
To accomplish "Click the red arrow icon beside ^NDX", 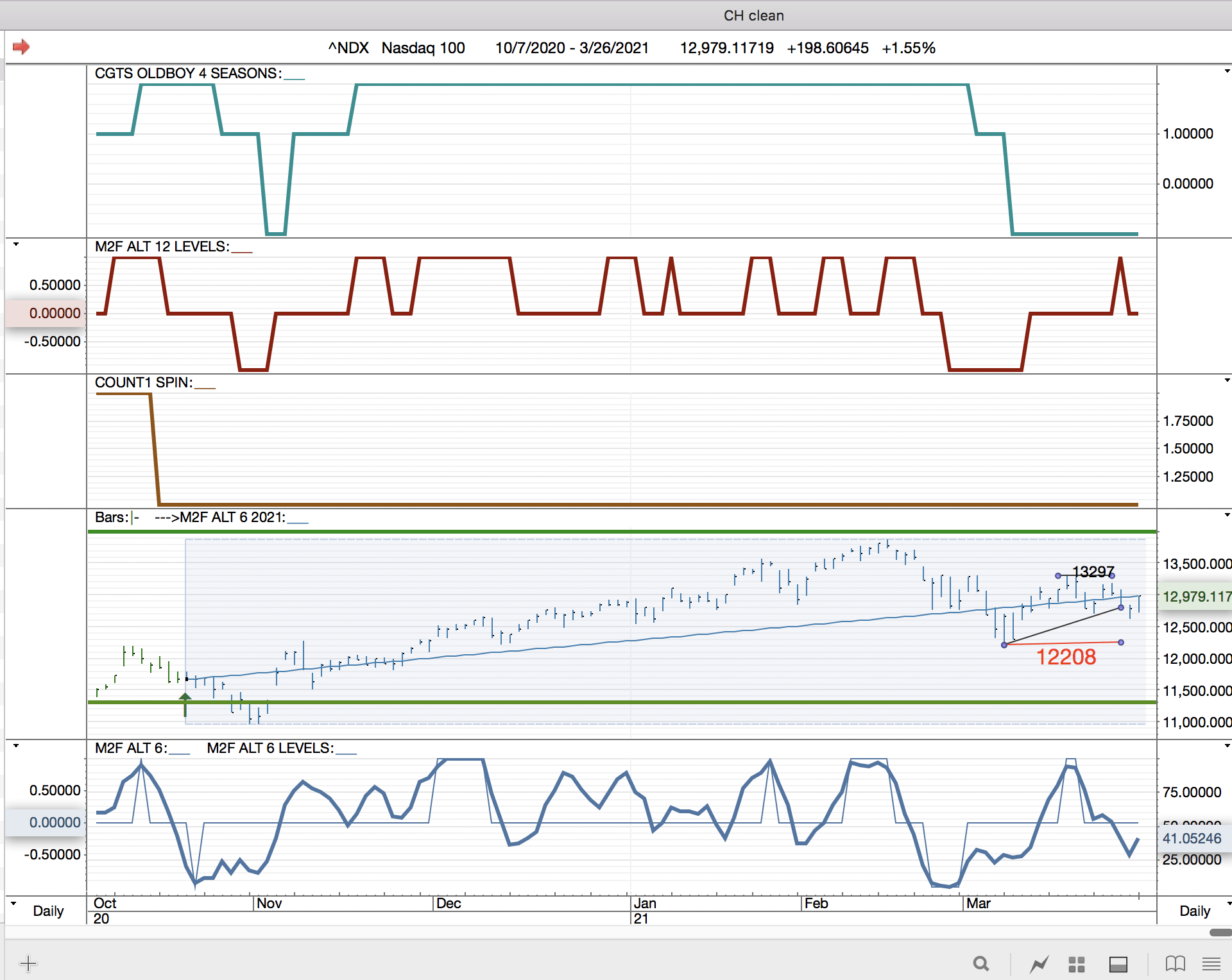I will (21, 47).
